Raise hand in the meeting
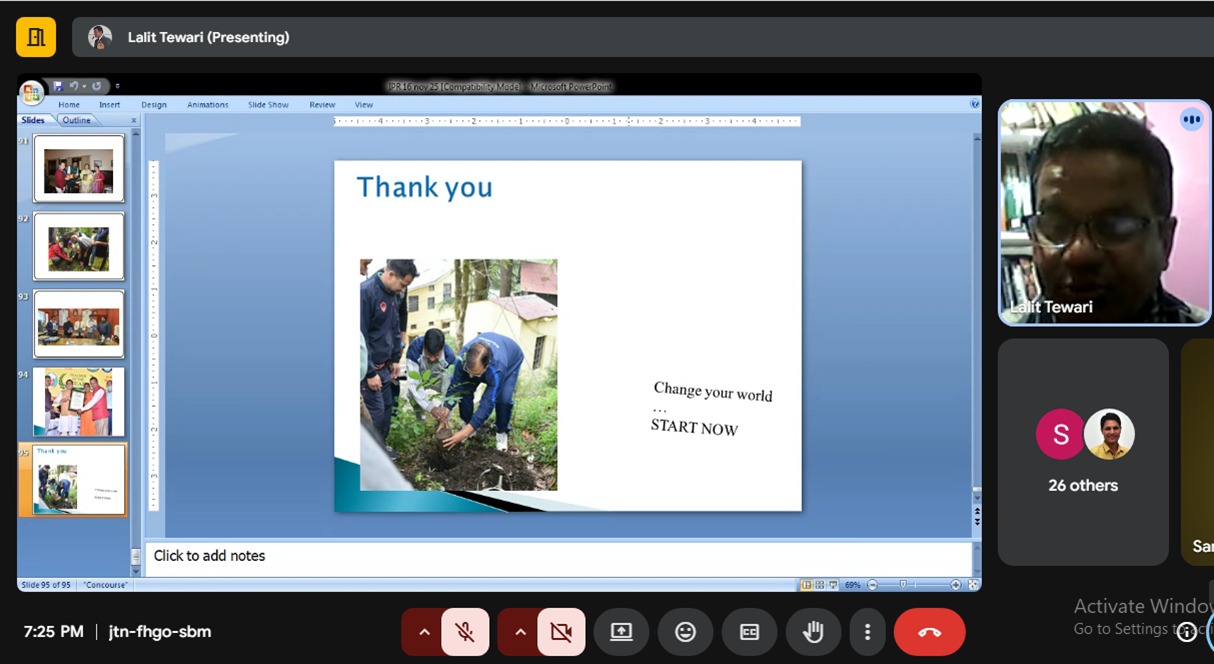Viewport: 1214px width, 664px height. (x=813, y=632)
